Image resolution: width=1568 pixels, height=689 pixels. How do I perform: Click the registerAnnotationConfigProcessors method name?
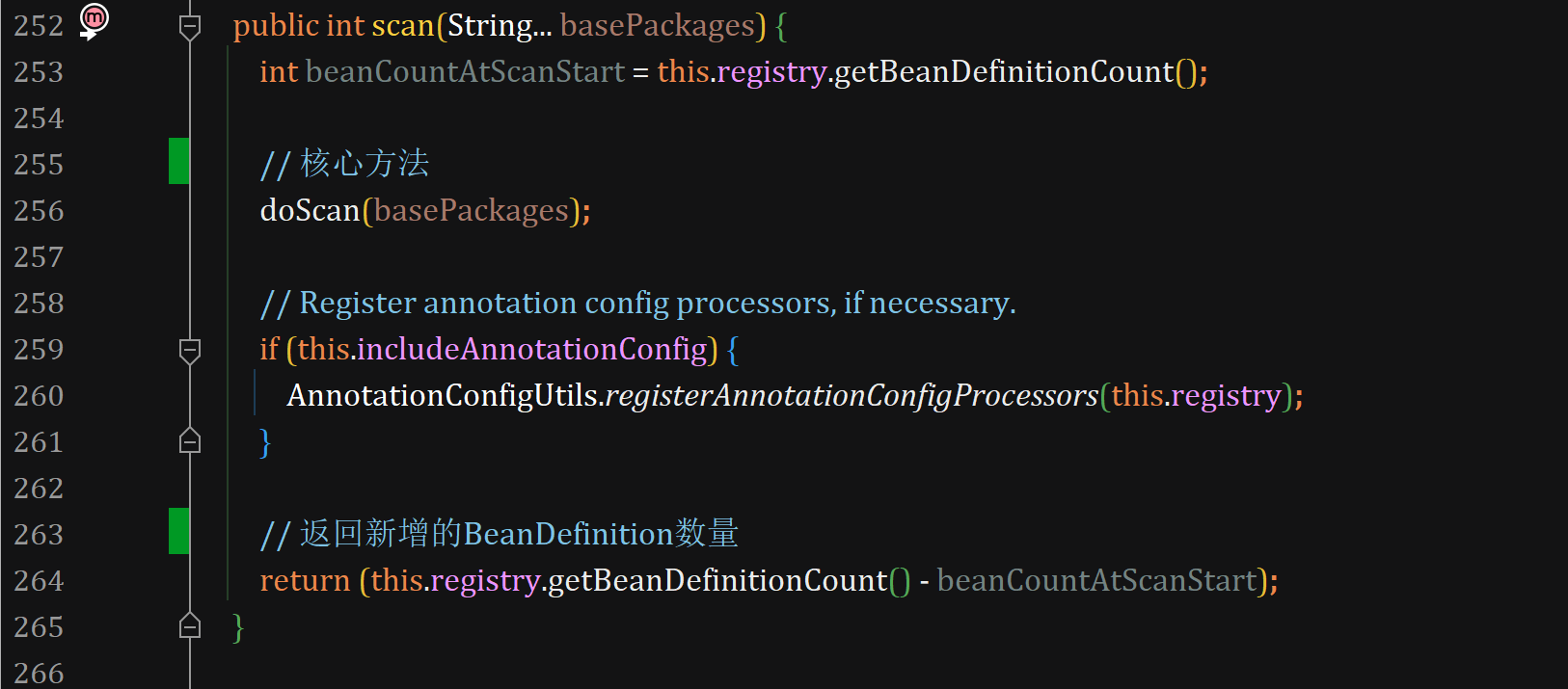[x=852, y=395]
